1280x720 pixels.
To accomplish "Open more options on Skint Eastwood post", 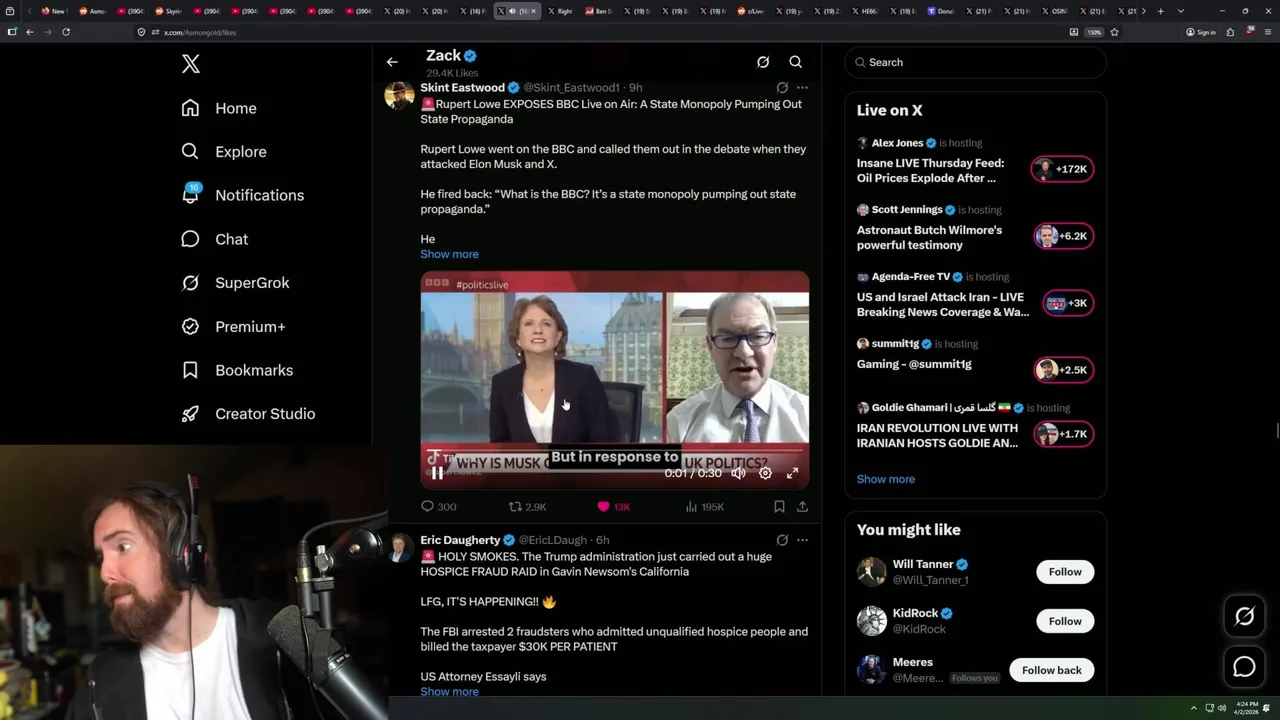I will click(x=802, y=88).
